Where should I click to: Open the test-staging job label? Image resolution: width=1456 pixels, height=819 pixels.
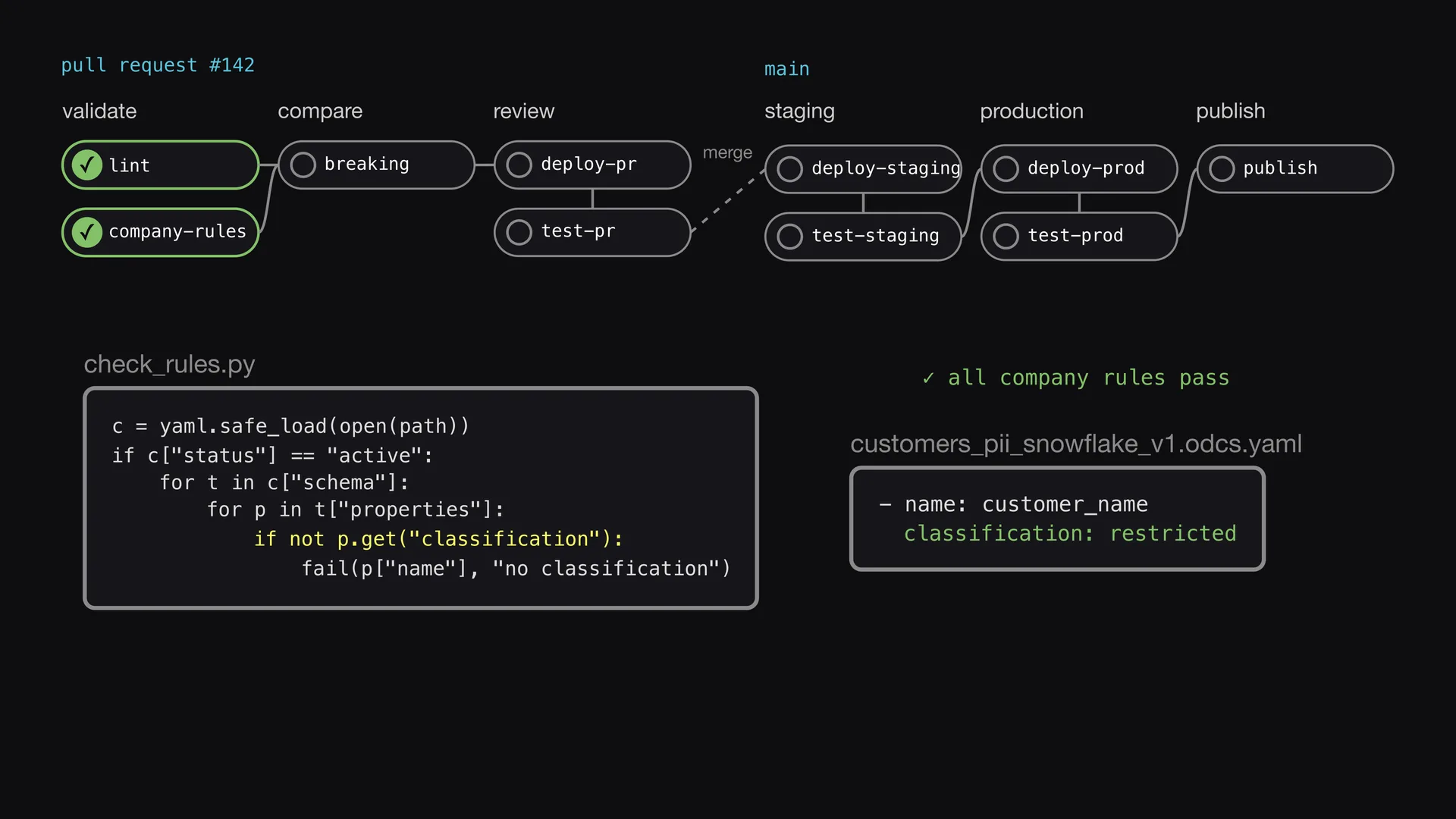pos(875,236)
